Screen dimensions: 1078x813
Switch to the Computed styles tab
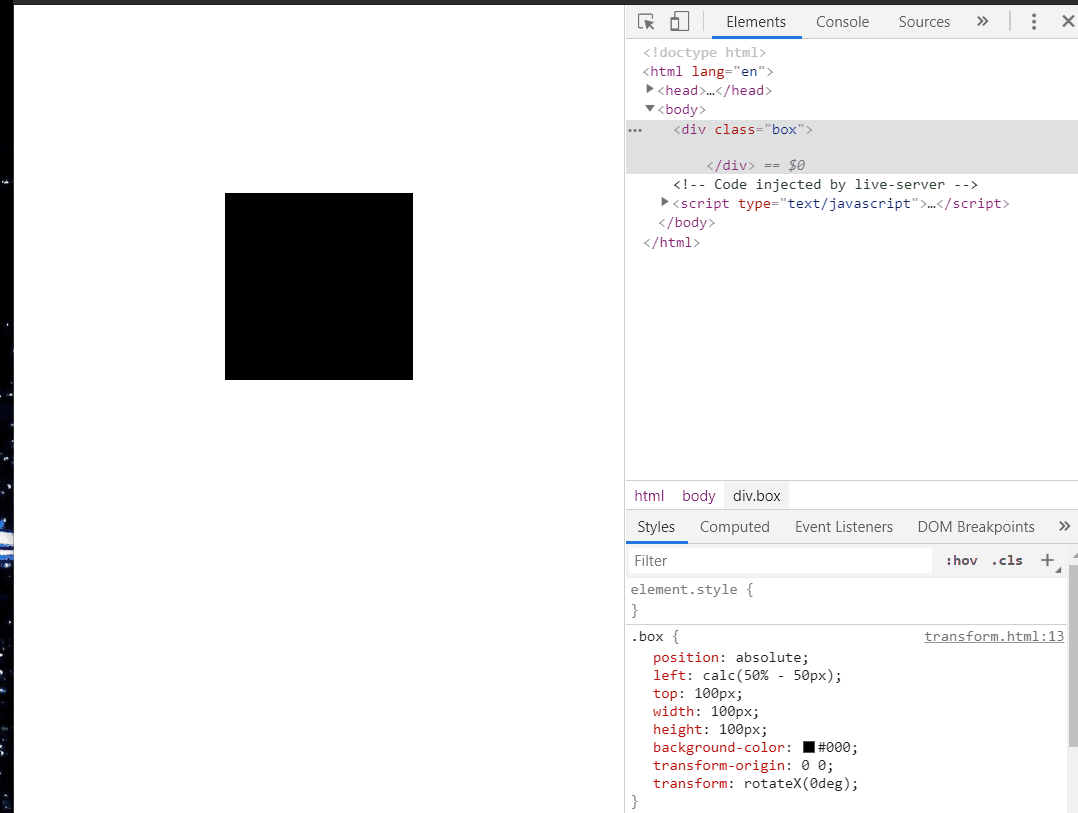point(734,527)
